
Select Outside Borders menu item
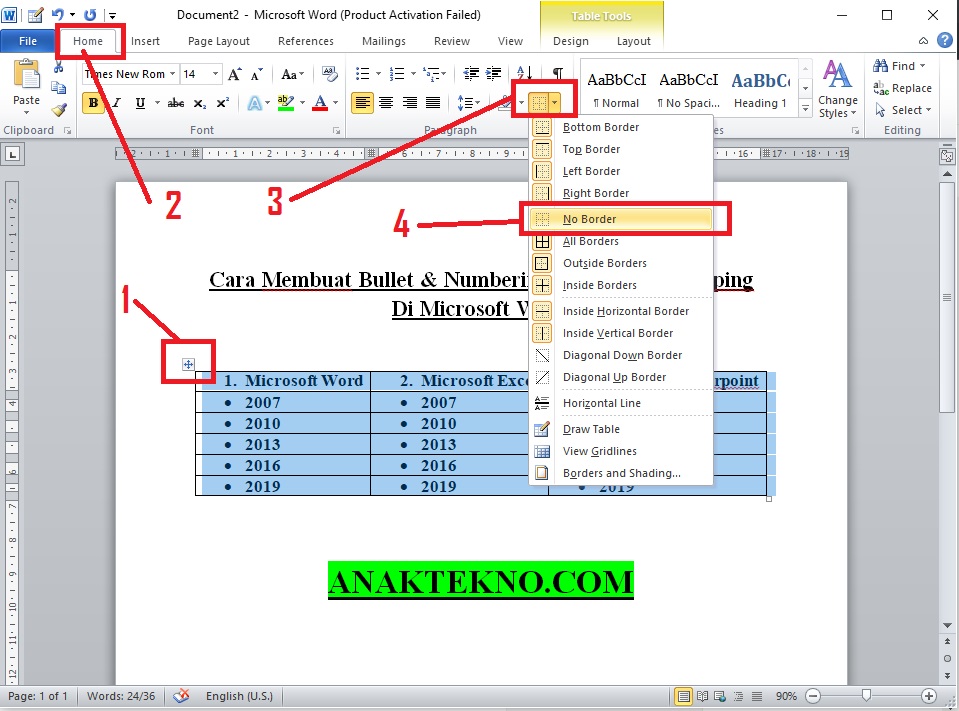coord(620,263)
